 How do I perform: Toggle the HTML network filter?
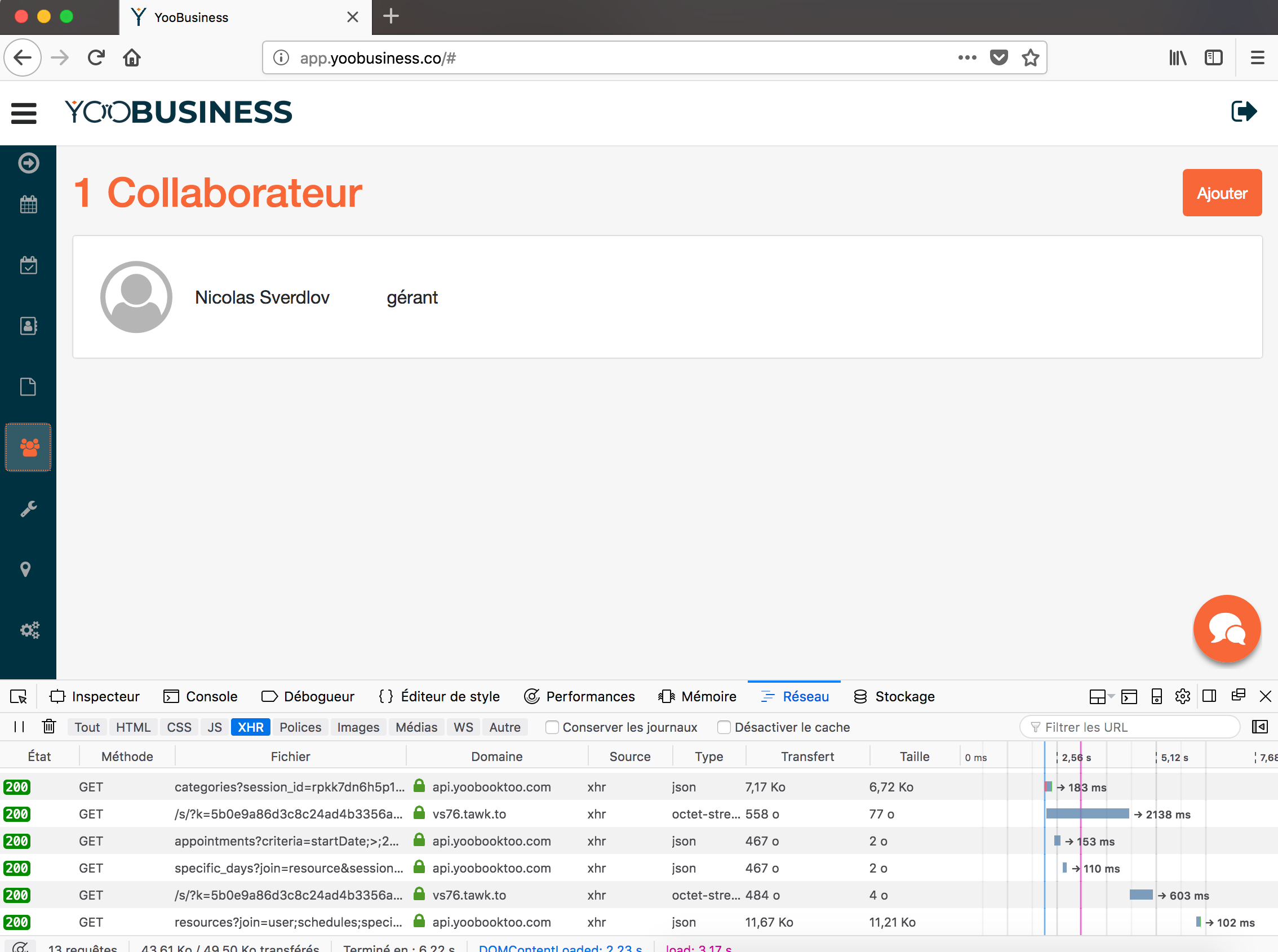point(133,727)
